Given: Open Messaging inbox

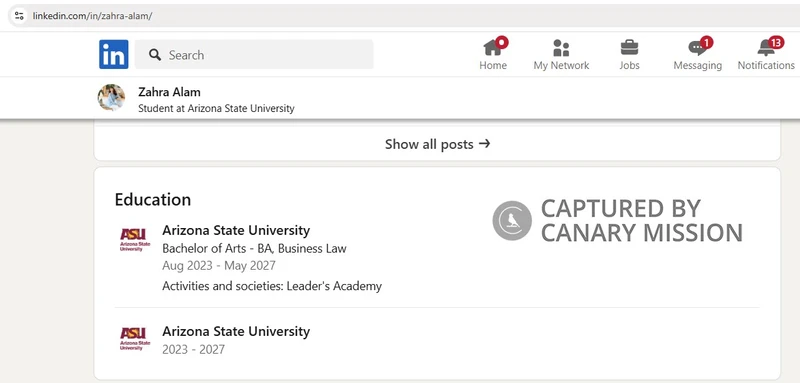Looking at the screenshot, I should (697, 54).
